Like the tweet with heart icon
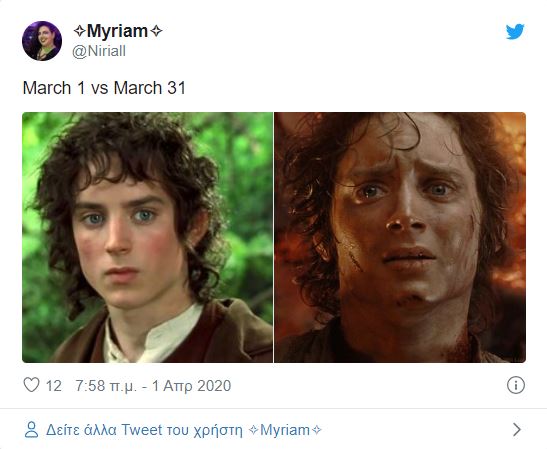The width and height of the screenshot is (547, 449). (31, 385)
